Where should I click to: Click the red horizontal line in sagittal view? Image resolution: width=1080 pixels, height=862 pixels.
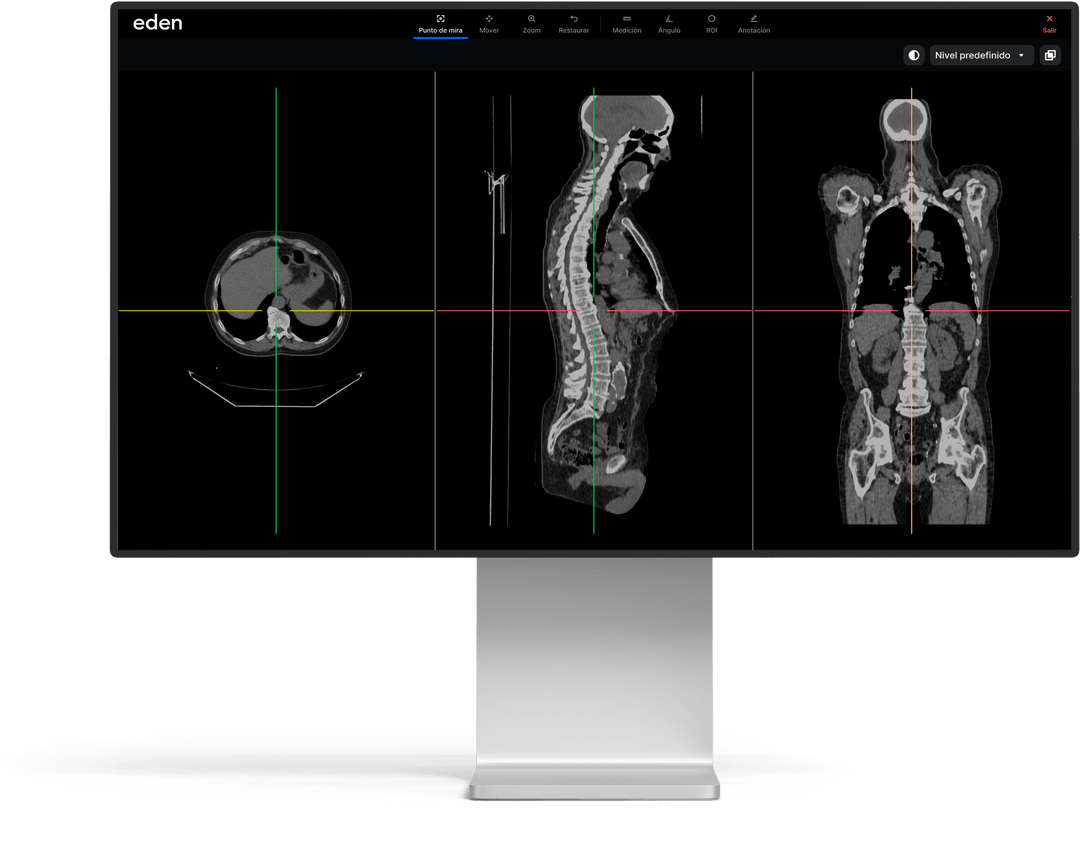point(700,311)
